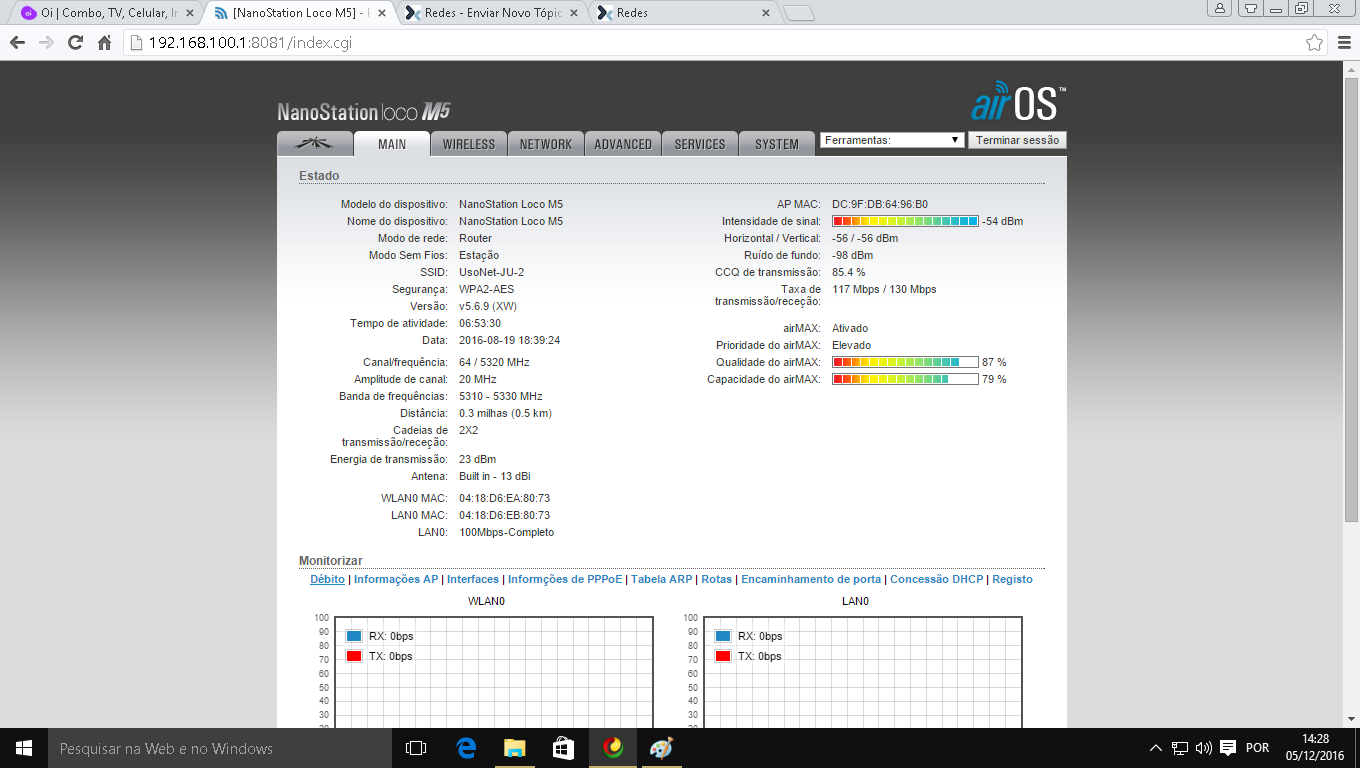Viewport: 1360px width, 768px height.
Task: Select the SYSTEM tab
Action: 777,144
